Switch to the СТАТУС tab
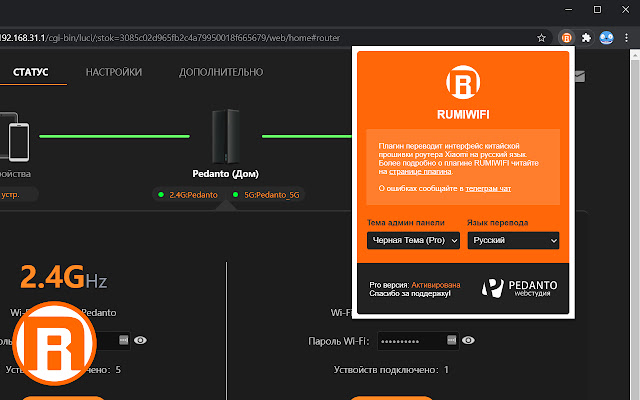The image size is (640, 400). tap(30, 72)
